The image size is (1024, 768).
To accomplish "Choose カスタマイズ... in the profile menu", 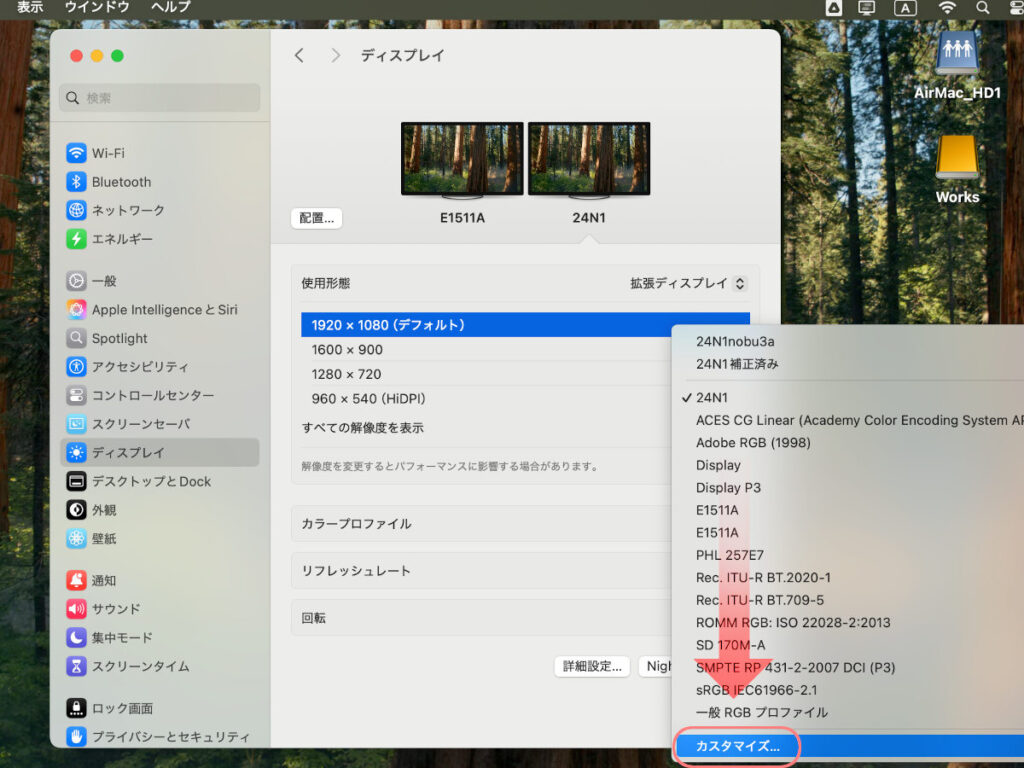I will pos(737,746).
